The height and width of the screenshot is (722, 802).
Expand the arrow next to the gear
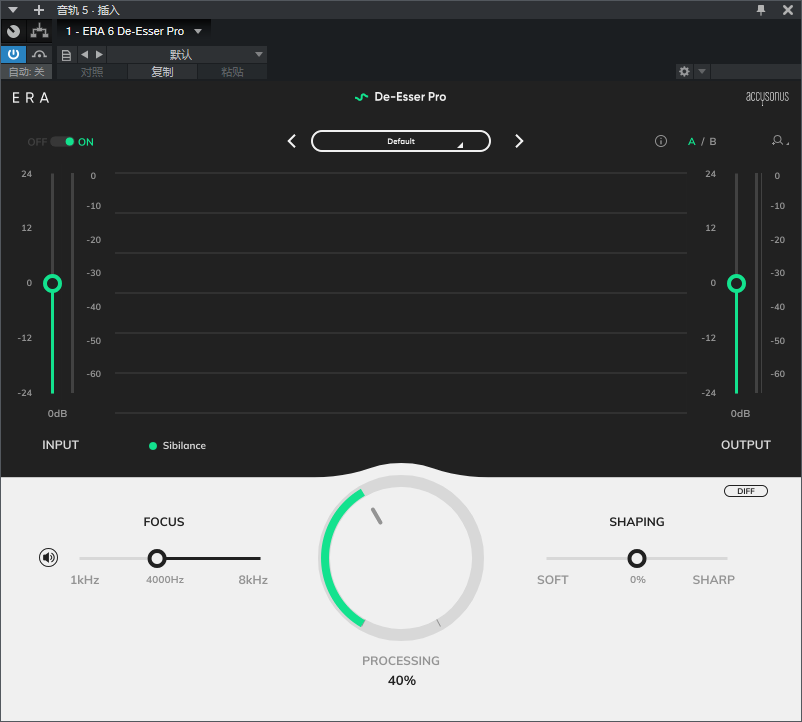702,72
